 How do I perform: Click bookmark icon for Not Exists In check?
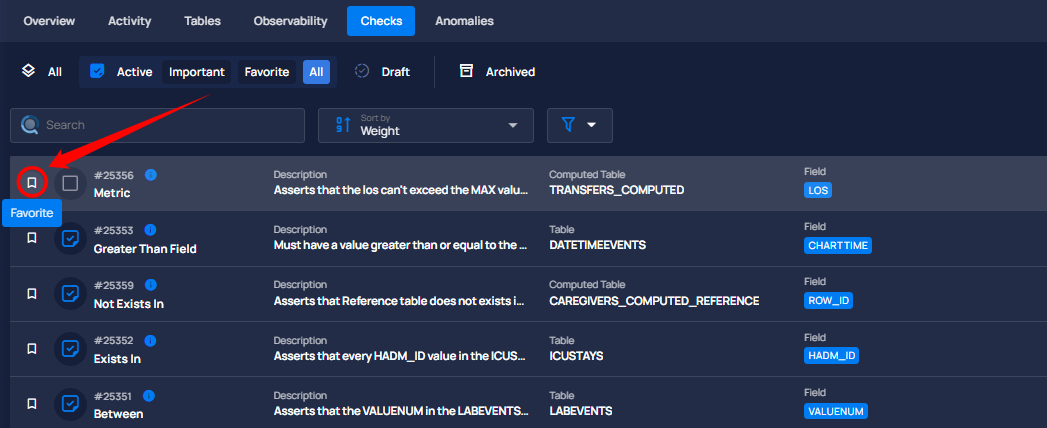(x=31, y=293)
